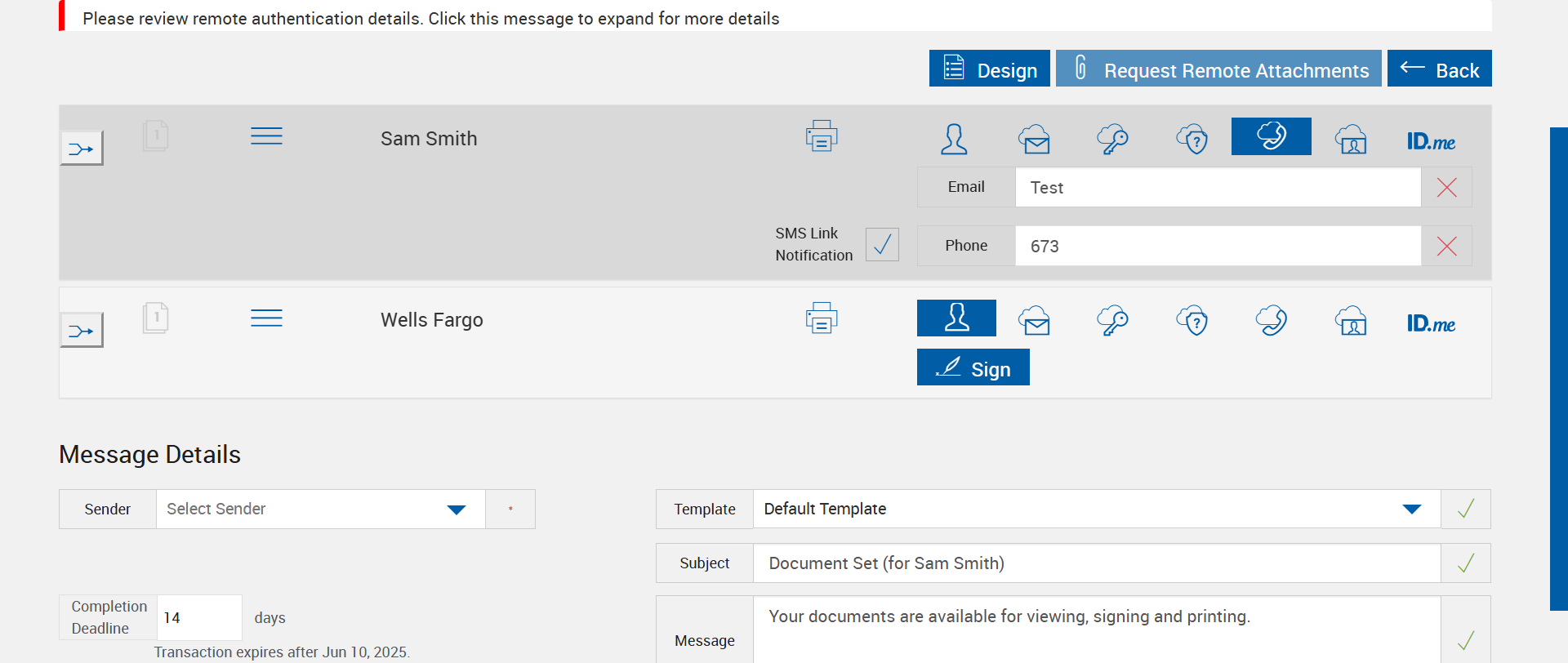Open the Design view
This screenshot has width=1568, height=663.
tap(989, 69)
